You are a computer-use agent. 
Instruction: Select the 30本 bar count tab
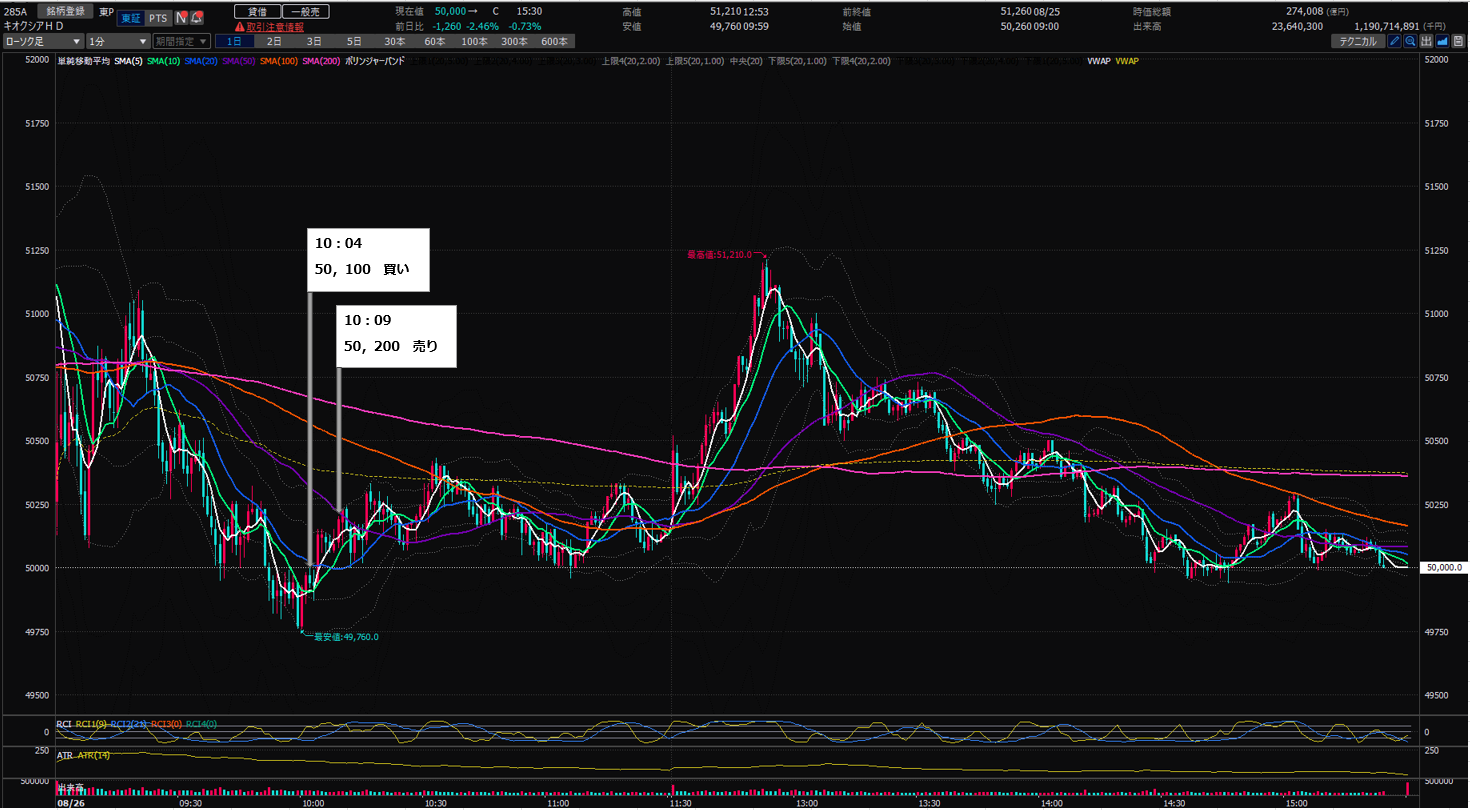coord(394,42)
